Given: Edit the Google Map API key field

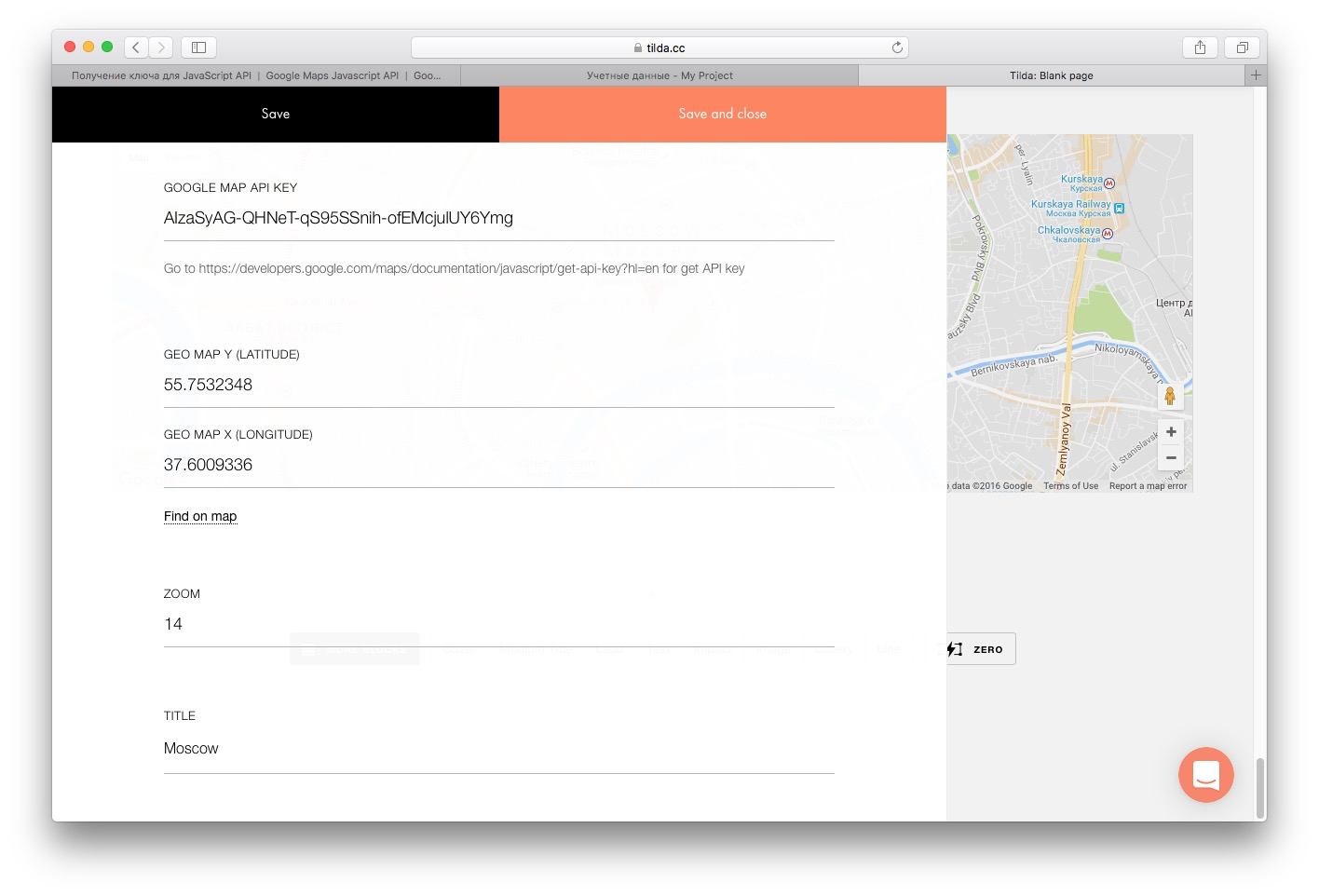Looking at the screenshot, I should [499, 219].
